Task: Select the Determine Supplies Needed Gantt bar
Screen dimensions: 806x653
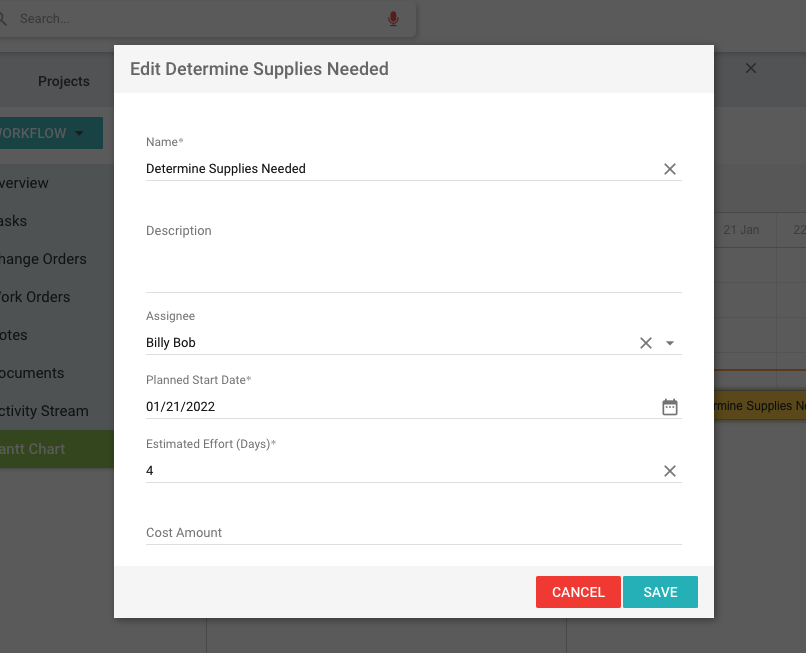Action: [x=760, y=406]
